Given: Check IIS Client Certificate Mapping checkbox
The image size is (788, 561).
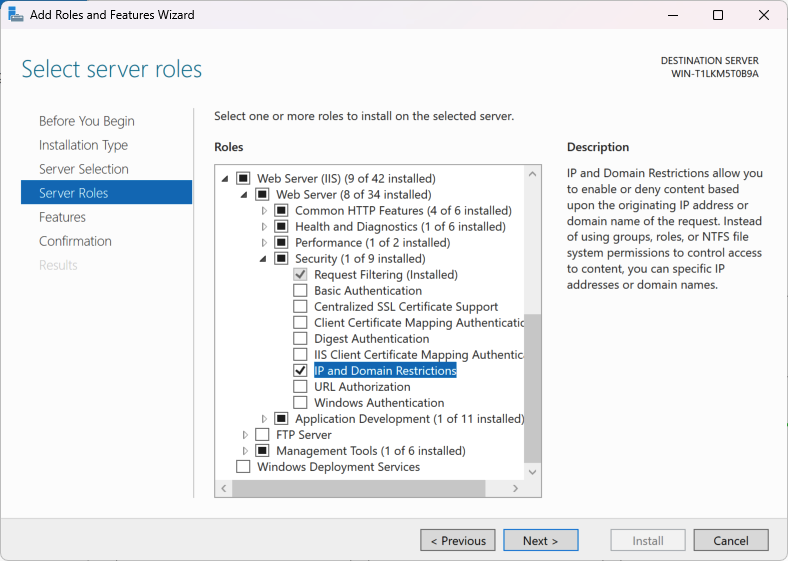Looking at the screenshot, I should click(300, 355).
